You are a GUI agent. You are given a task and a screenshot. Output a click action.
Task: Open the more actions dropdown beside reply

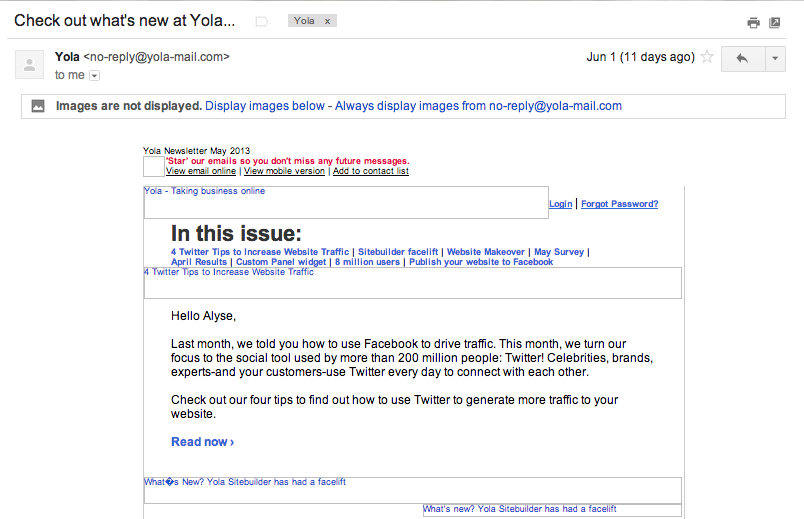pos(775,58)
